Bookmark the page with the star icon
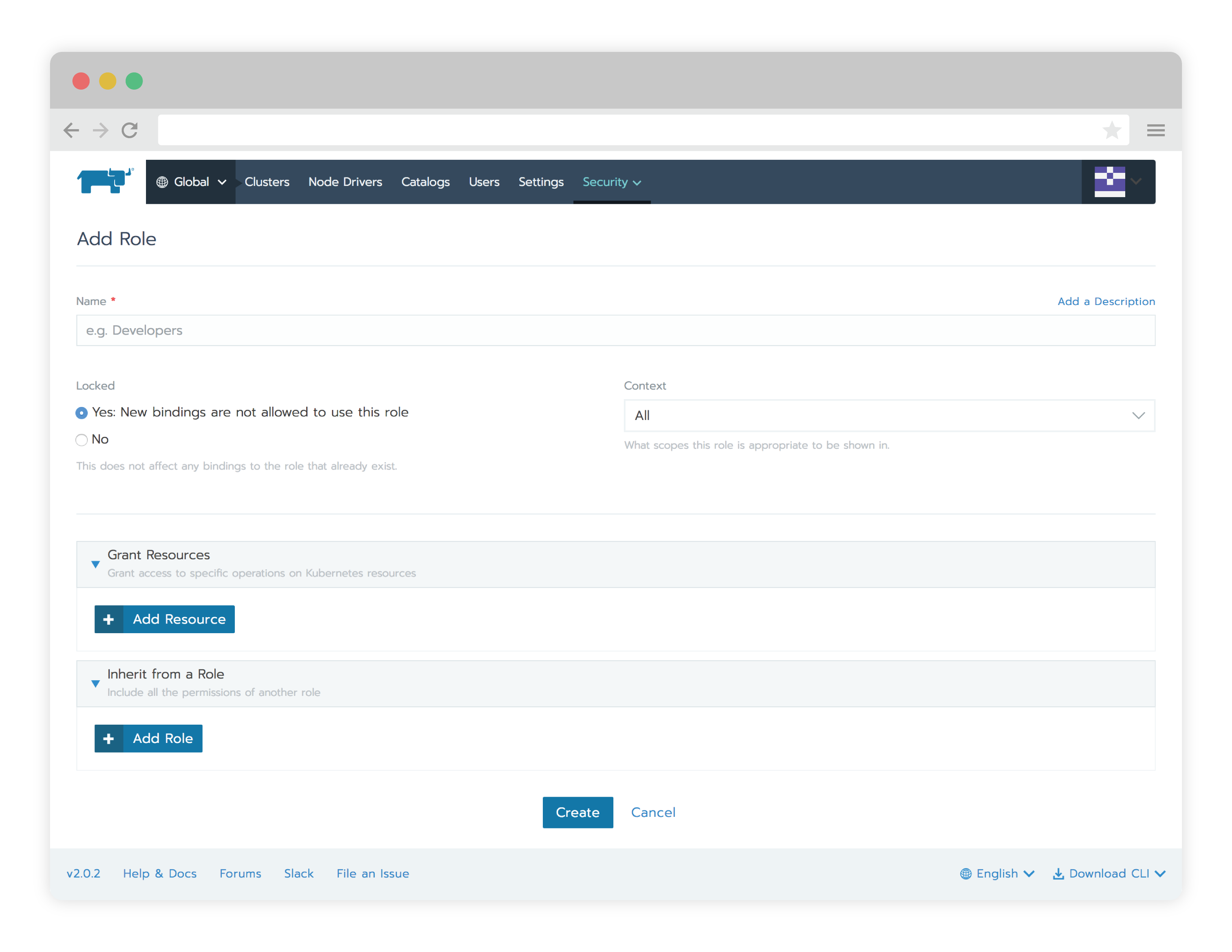The width and height of the screenshot is (1232, 952). pyautogui.click(x=1112, y=130)
